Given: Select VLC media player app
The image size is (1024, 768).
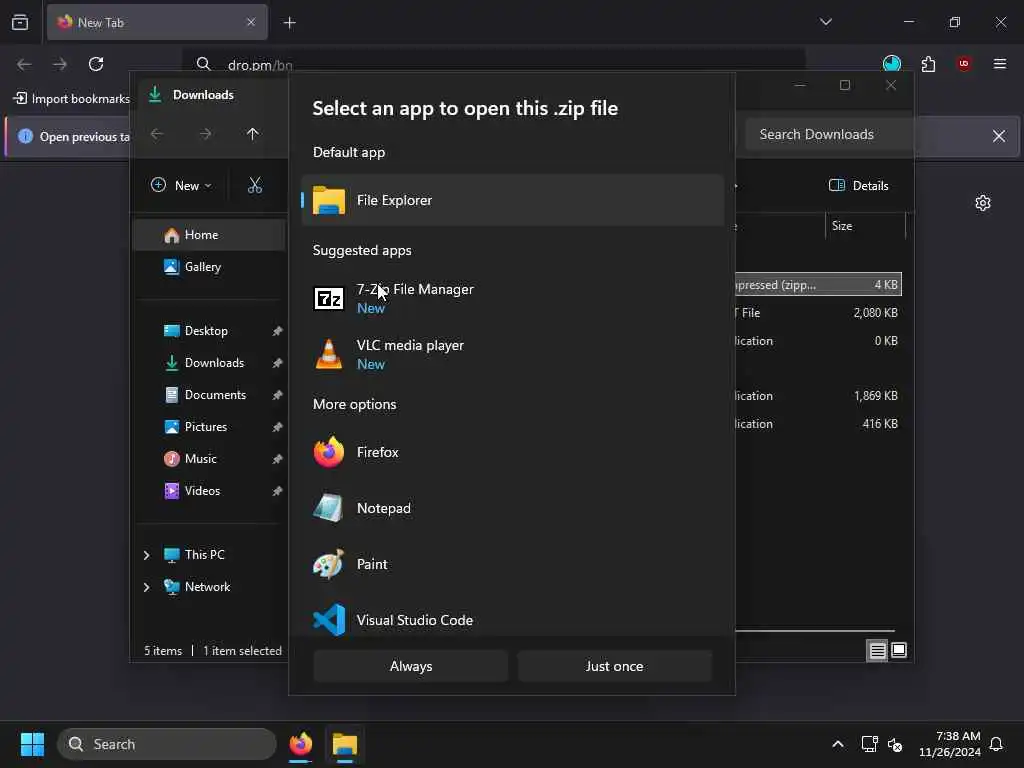Looking at the screenshot, I should click(x=512, y=355).
